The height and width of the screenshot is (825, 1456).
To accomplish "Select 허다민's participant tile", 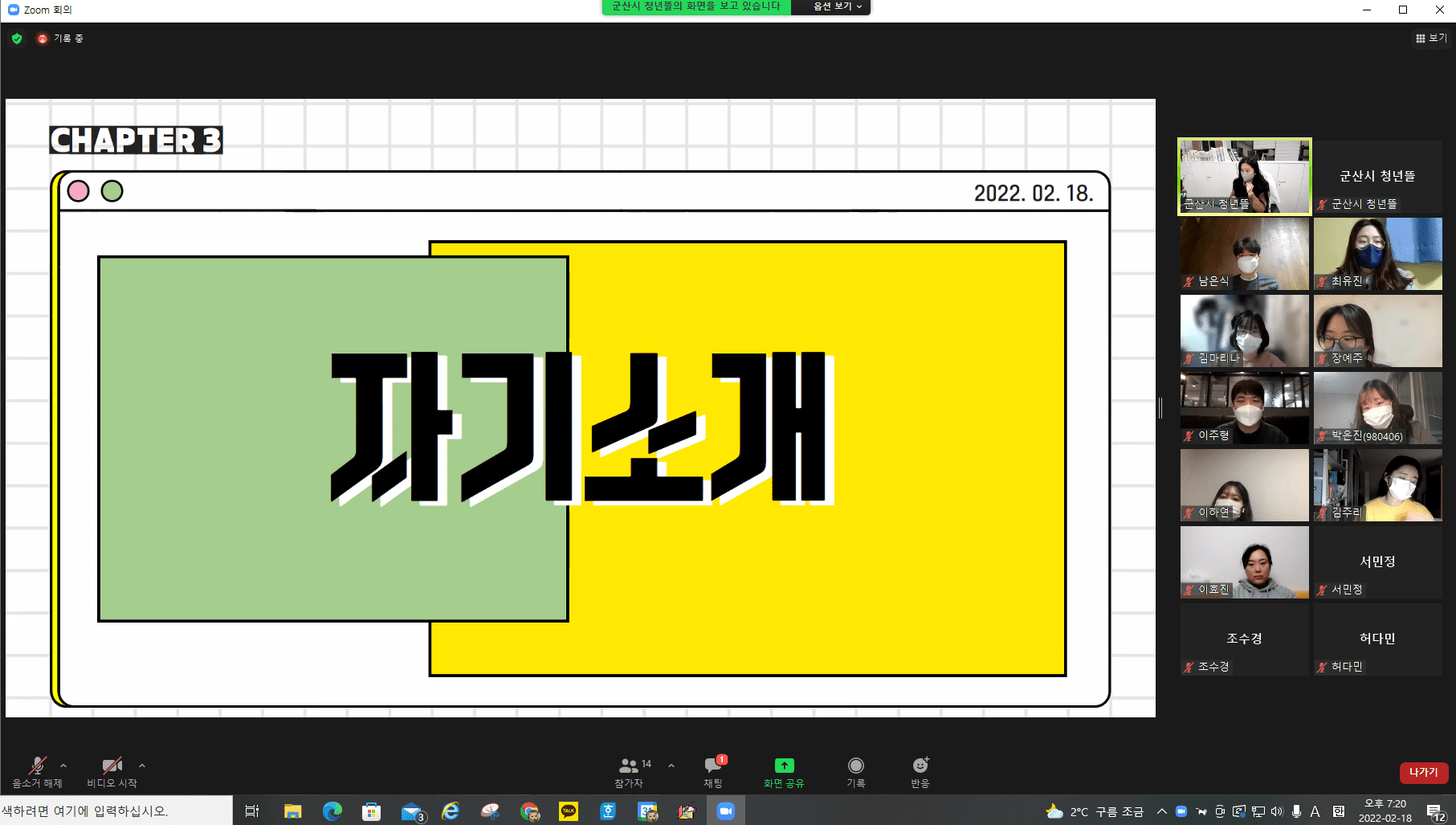I will [1378, 639].
